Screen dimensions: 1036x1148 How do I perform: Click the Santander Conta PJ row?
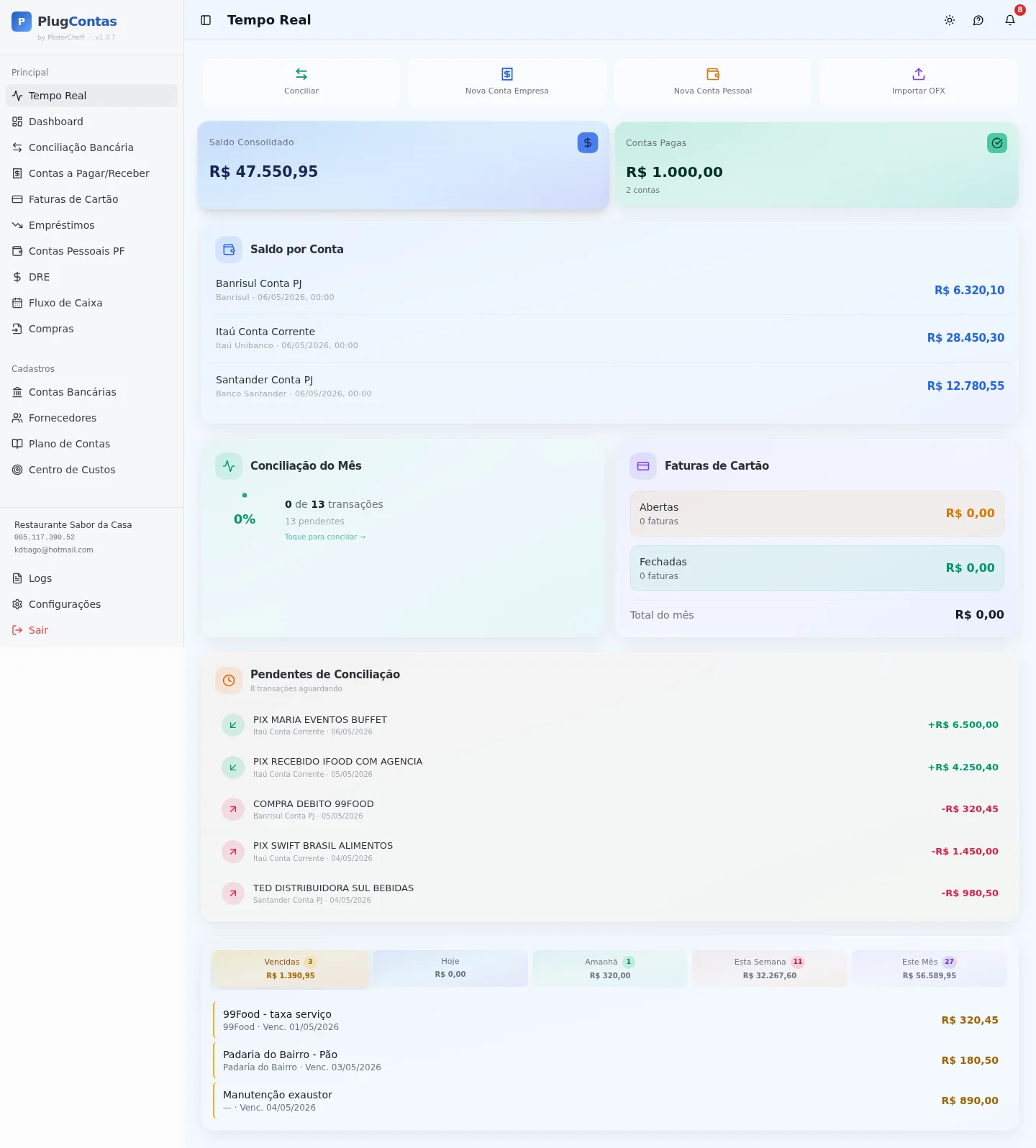tap(610, 386)
